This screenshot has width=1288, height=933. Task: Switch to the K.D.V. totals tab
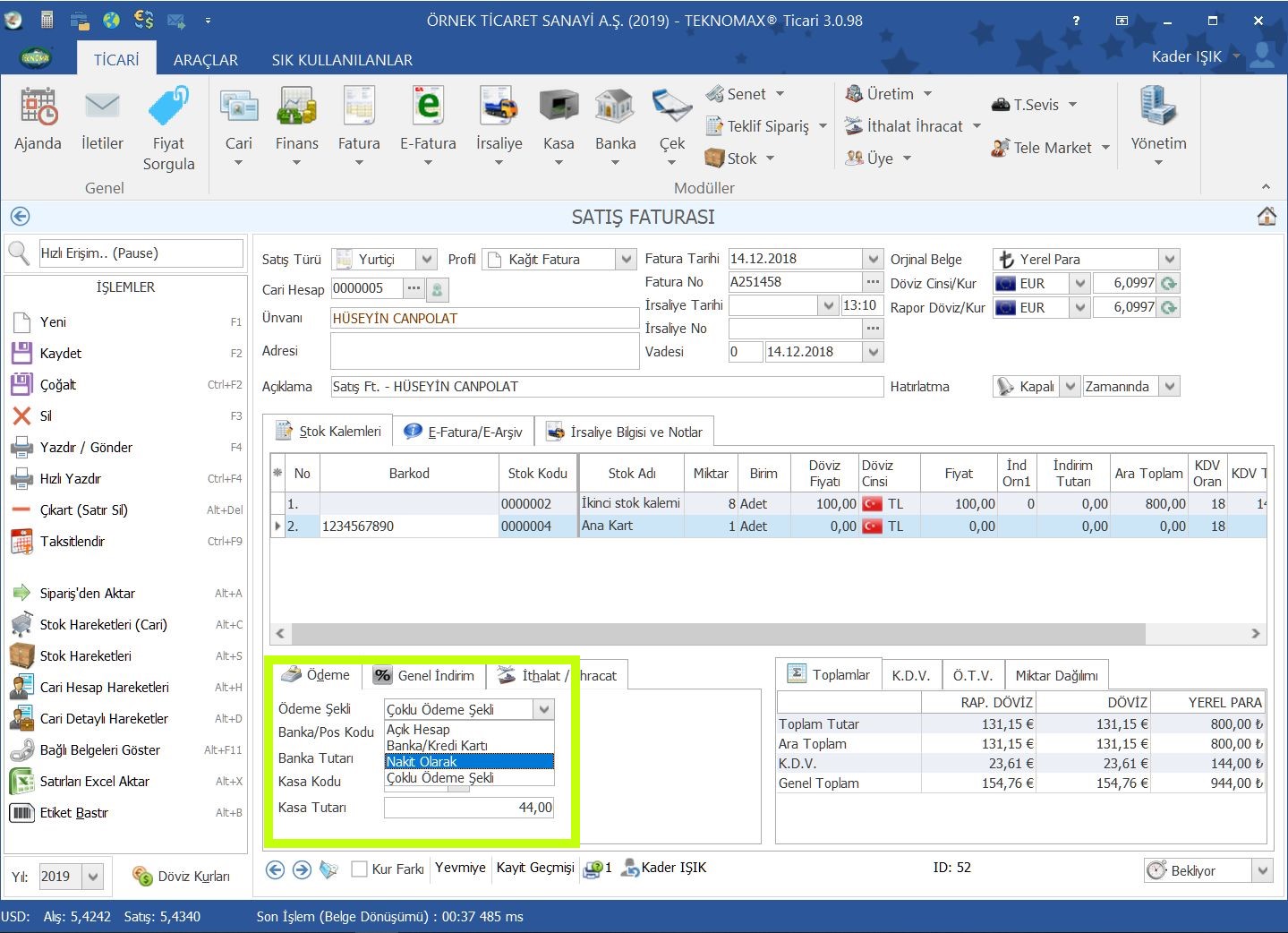(910, 675)
